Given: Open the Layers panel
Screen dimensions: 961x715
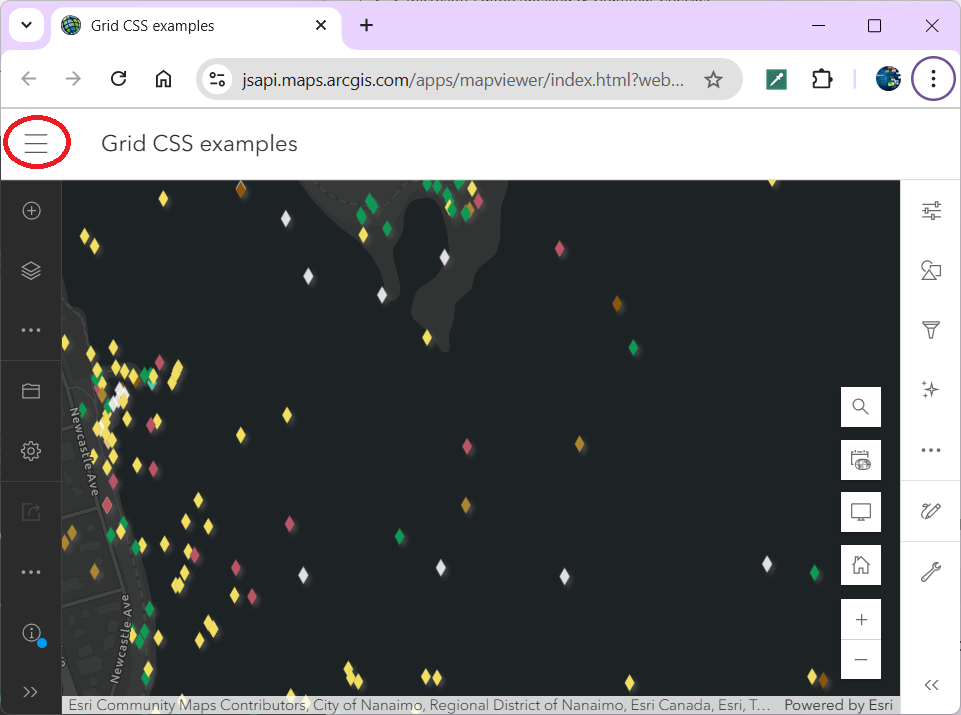Looking at the screenshot, I should tap(30, 270).
